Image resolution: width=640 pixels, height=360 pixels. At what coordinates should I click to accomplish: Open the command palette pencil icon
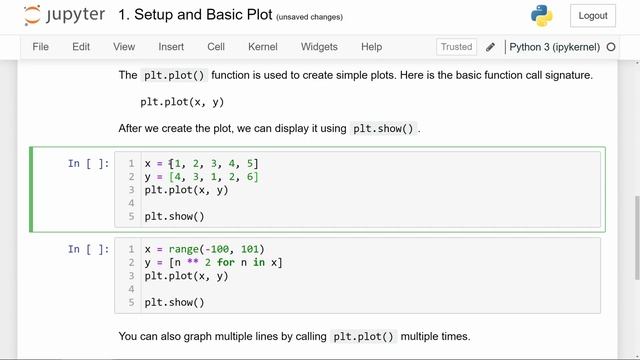pyautogui.click(x=490, y=47)
